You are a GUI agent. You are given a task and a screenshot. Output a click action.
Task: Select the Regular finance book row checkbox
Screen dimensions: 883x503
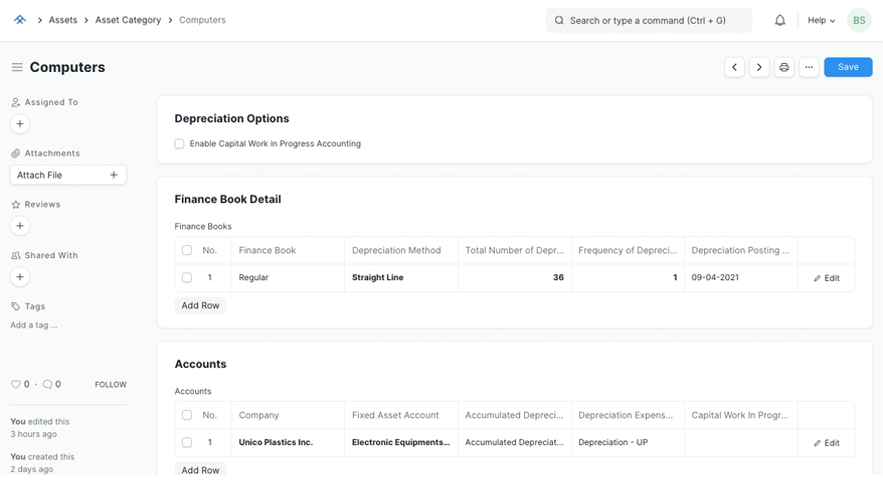[187, 277]
